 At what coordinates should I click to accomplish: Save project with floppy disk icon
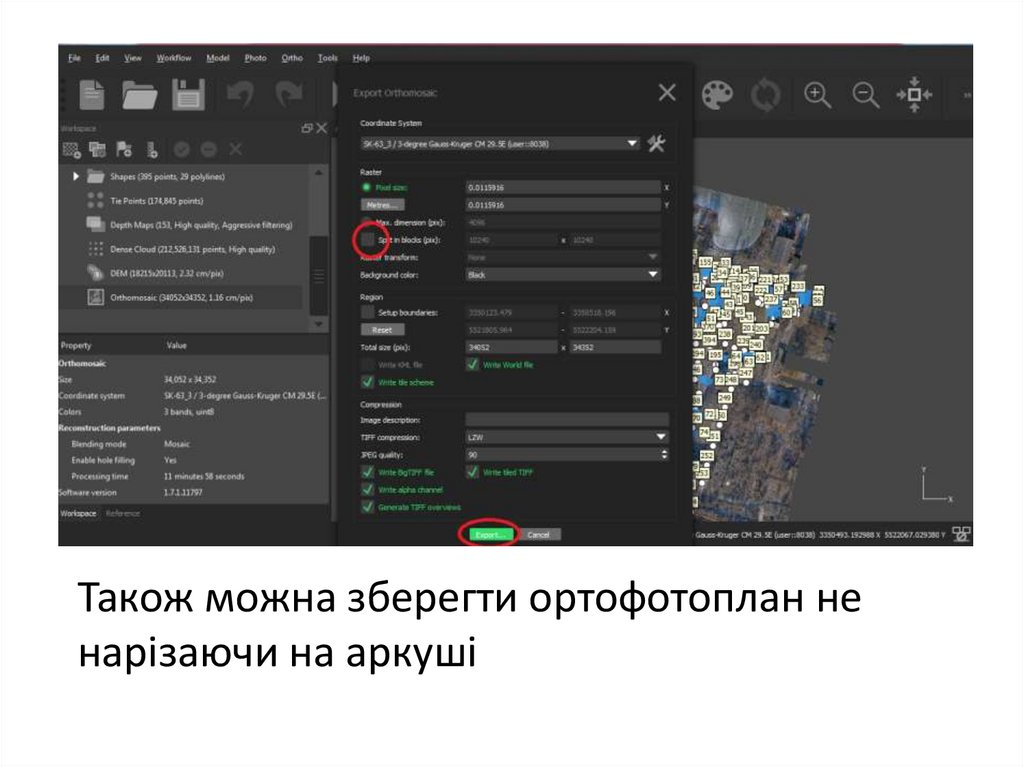[x=188, y=94]
